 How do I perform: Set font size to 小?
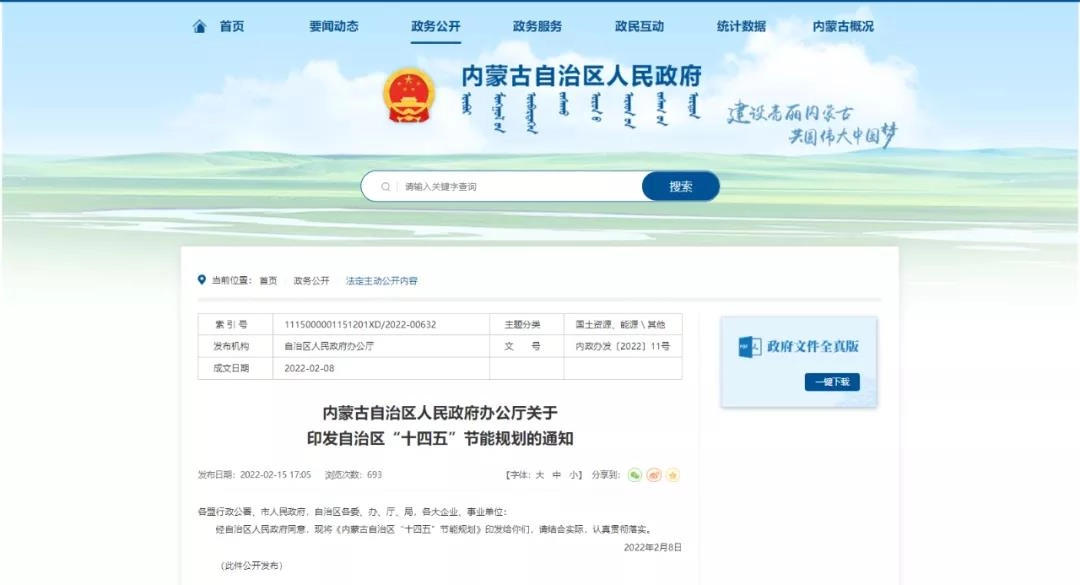pyautogui.click(x=574, y=475)
